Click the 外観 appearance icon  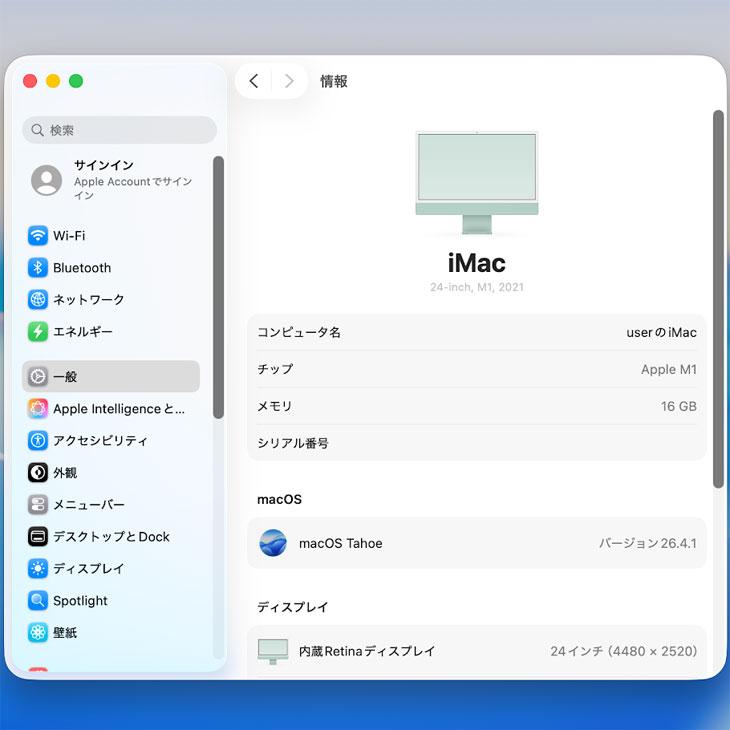38,473
